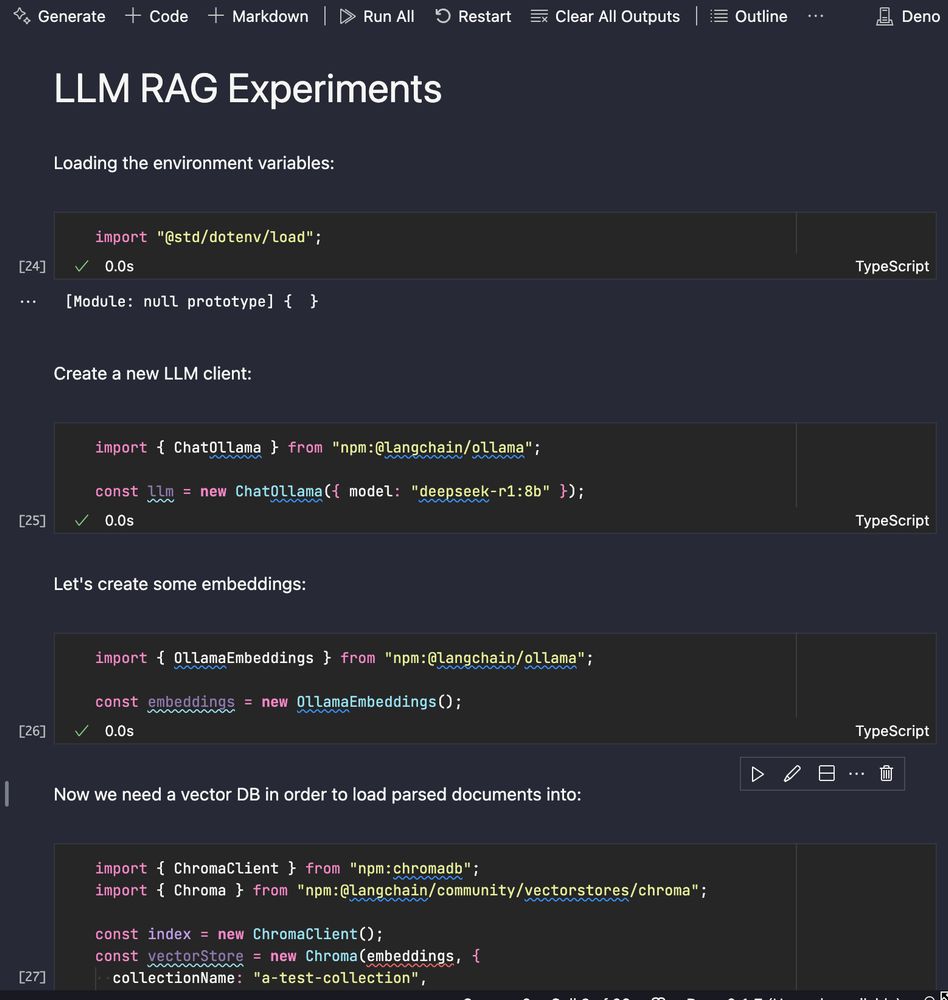Click the dotenv import code line
The height and width of the screenshot is (1000, 948).
click(209, 237)
